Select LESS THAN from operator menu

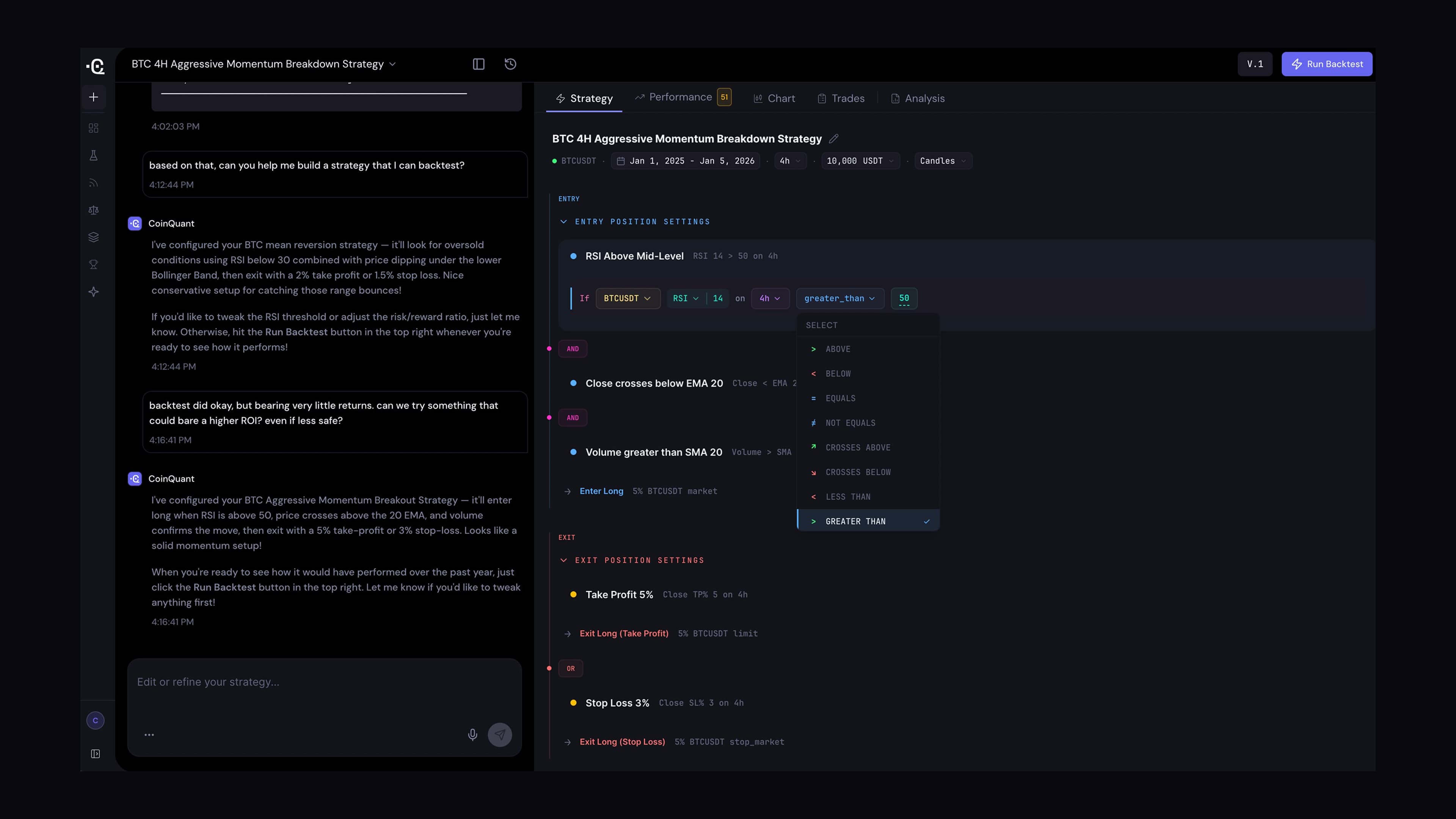[868, 497]
